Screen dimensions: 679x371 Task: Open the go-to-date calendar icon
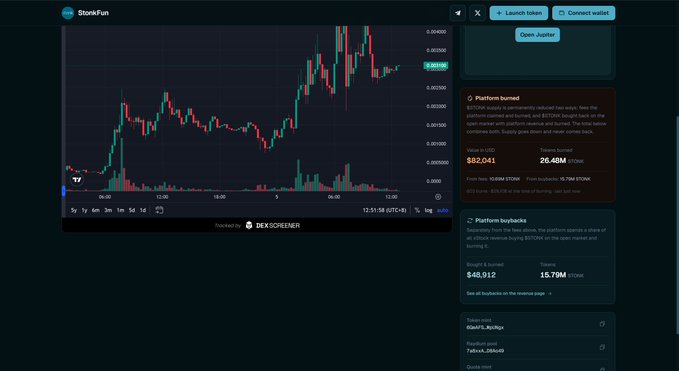(x=159, y=210)
